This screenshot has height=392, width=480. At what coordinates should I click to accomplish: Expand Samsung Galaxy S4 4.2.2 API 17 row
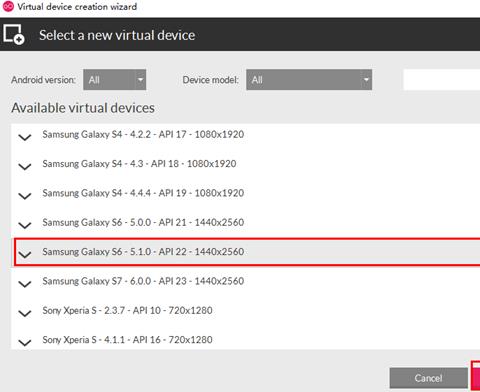25,137
